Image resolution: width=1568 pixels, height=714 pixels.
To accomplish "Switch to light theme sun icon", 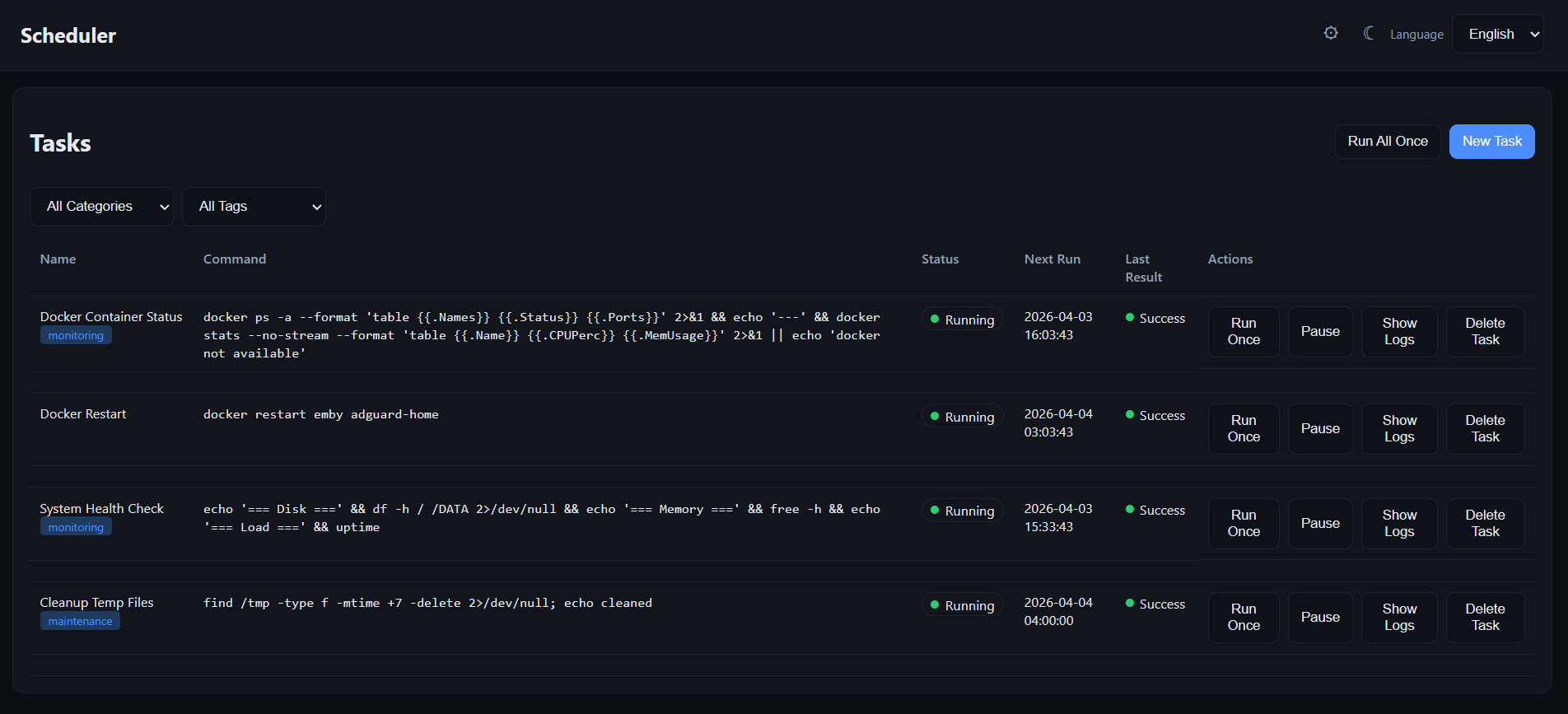I will click(x=1331, y=33).
